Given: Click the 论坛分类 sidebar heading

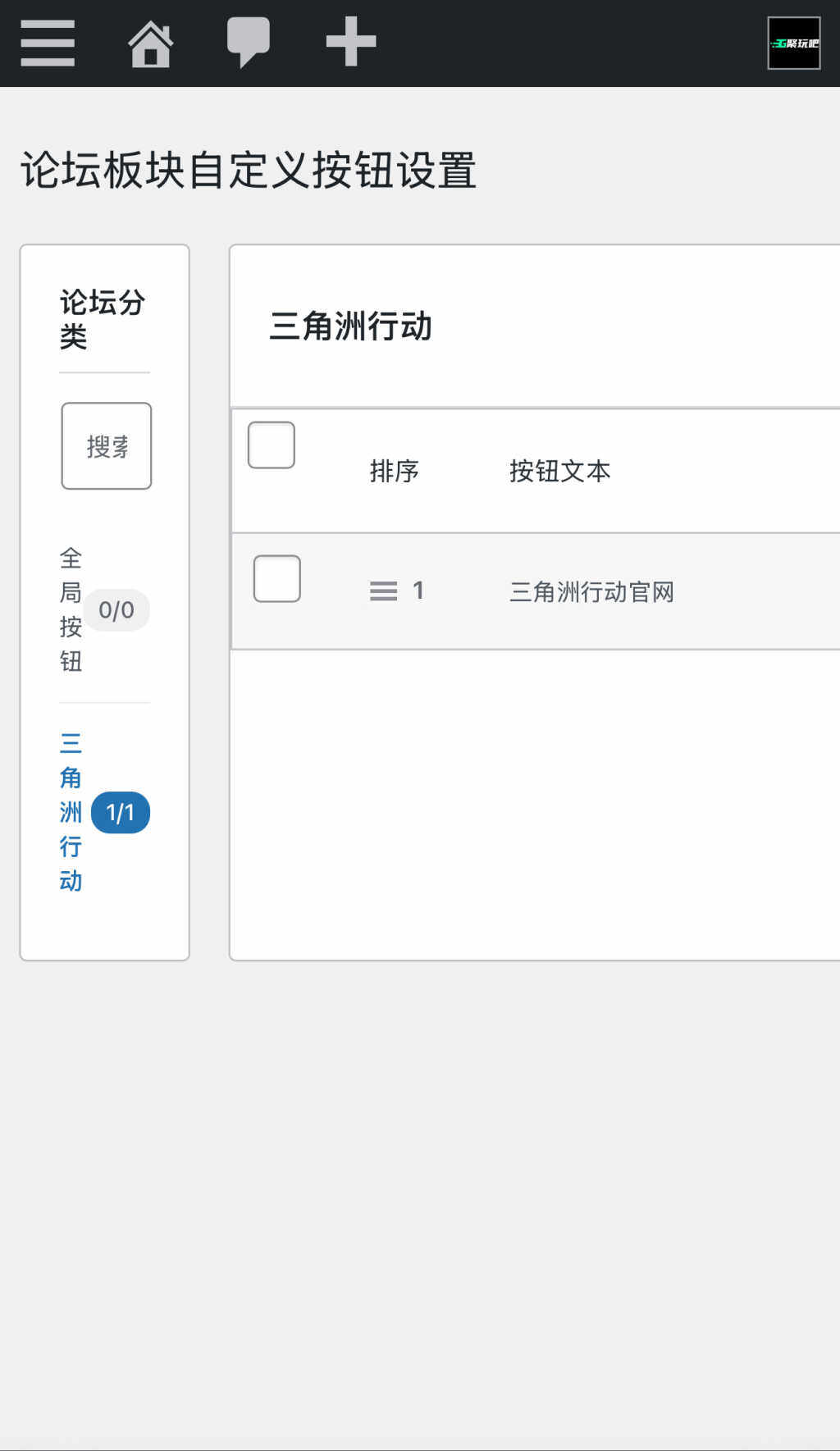Looking at the screenshot, I should (103, 319).
